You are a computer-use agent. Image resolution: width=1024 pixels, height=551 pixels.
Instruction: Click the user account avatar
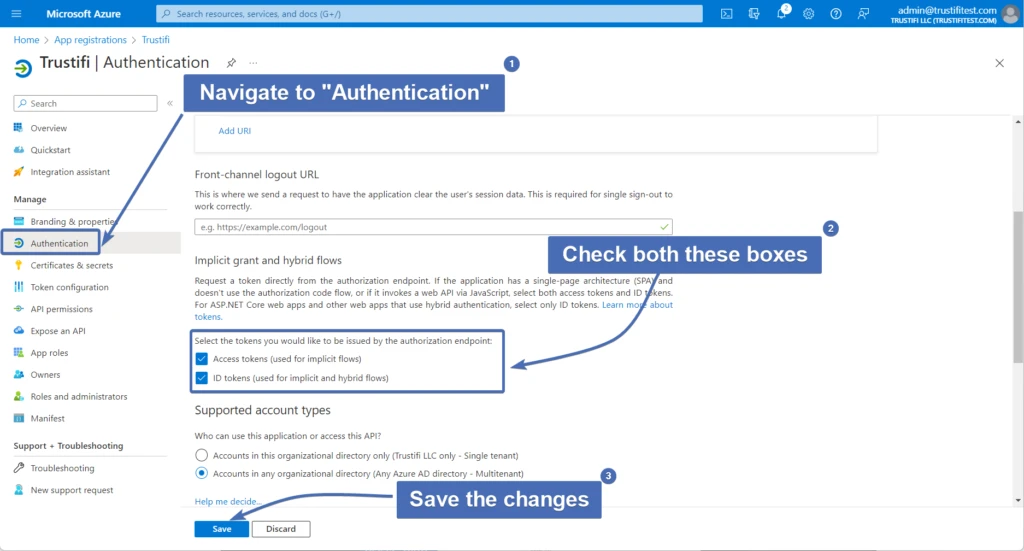(1010, 14)
